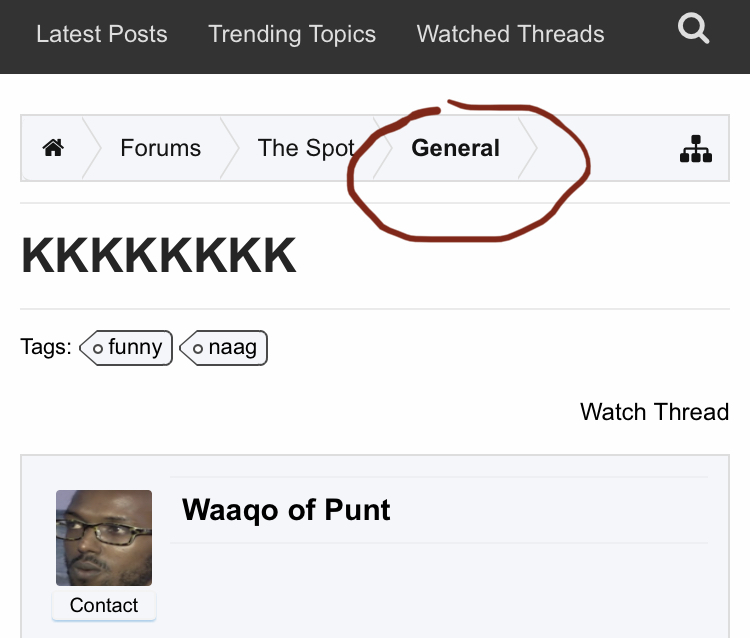Navigate to the Forums breadcrumb
This screenshot has height=638, width=750.
160,148
